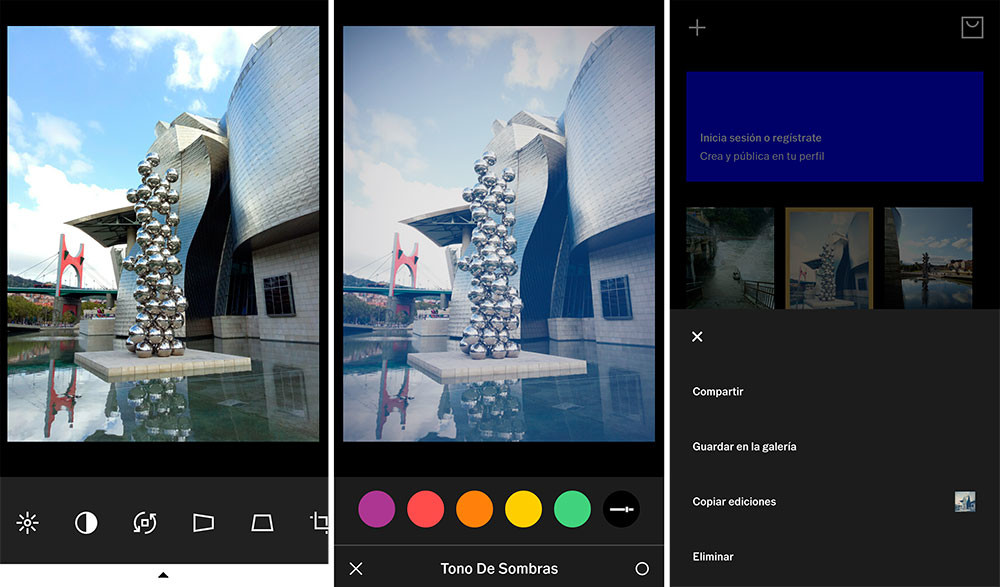
Task: Select the pond reflection thumbnail
Action: pyautogui.click(x=929, y=258)
